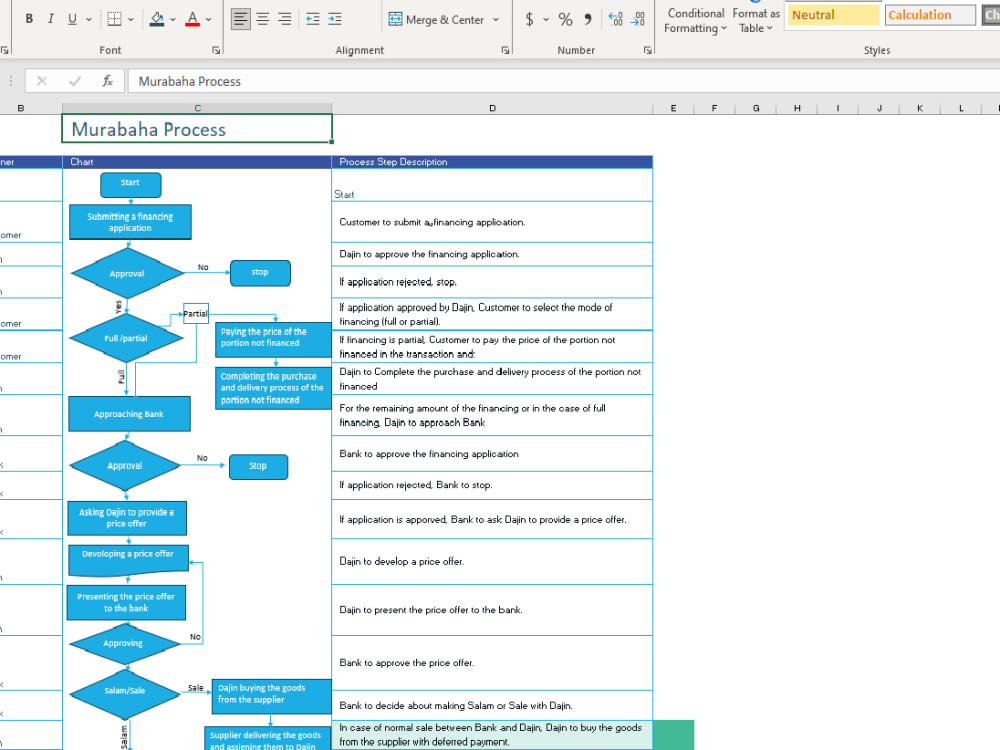Click cell 'Bank to approve the price offer.'
This screenshot has width=1000, height=750.
tap(492, 663)
